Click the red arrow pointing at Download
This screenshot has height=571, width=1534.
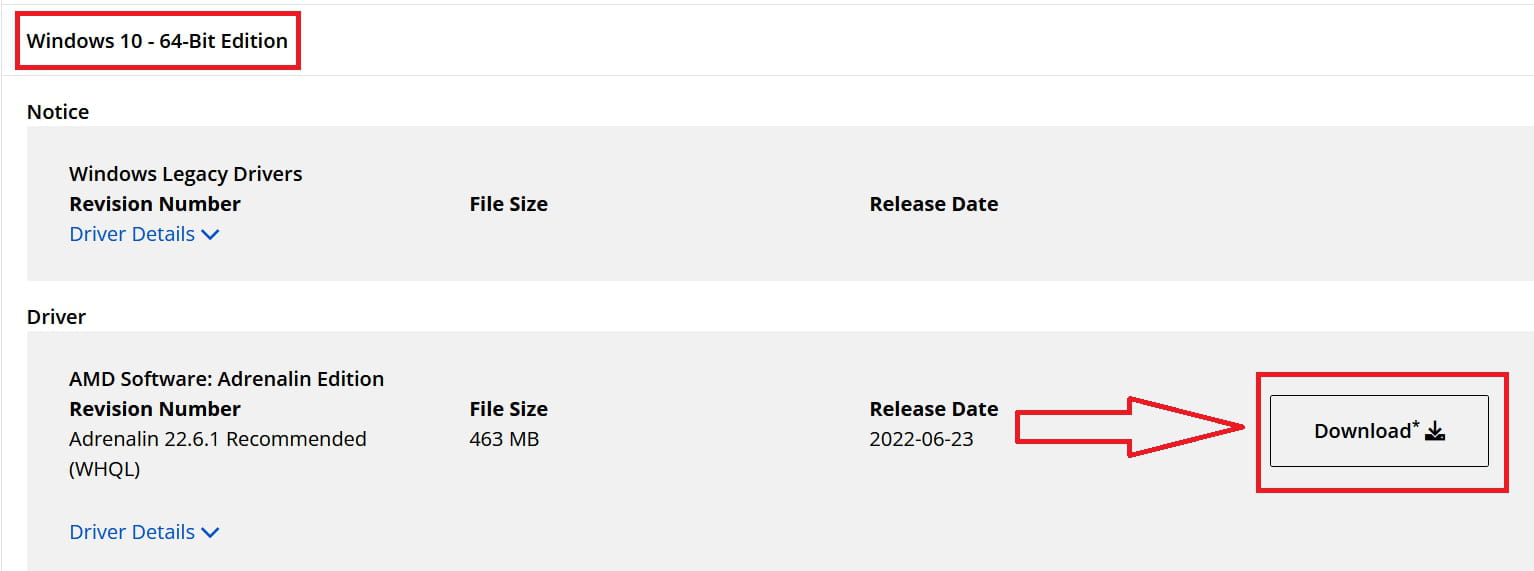(x=1130, y=427)
